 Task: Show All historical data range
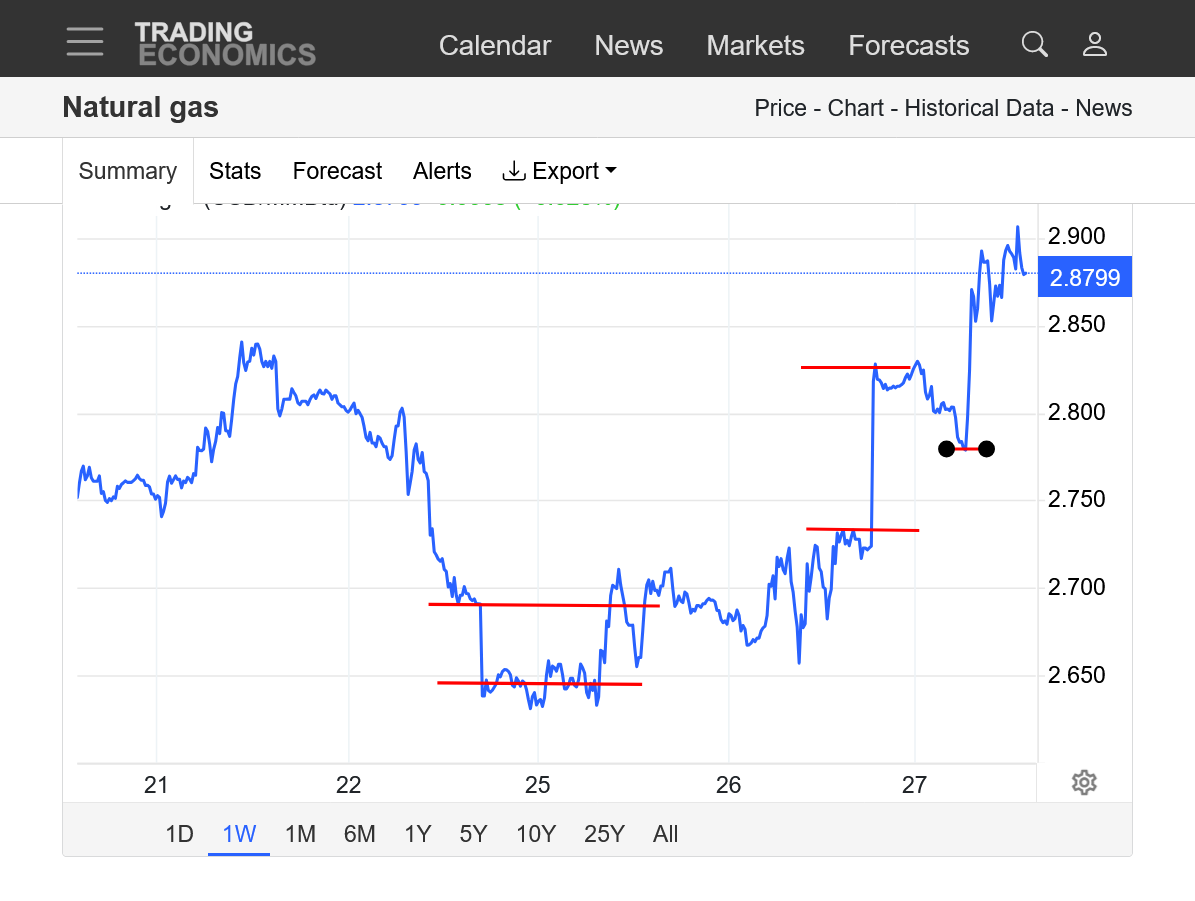click(x=665, y=834)
